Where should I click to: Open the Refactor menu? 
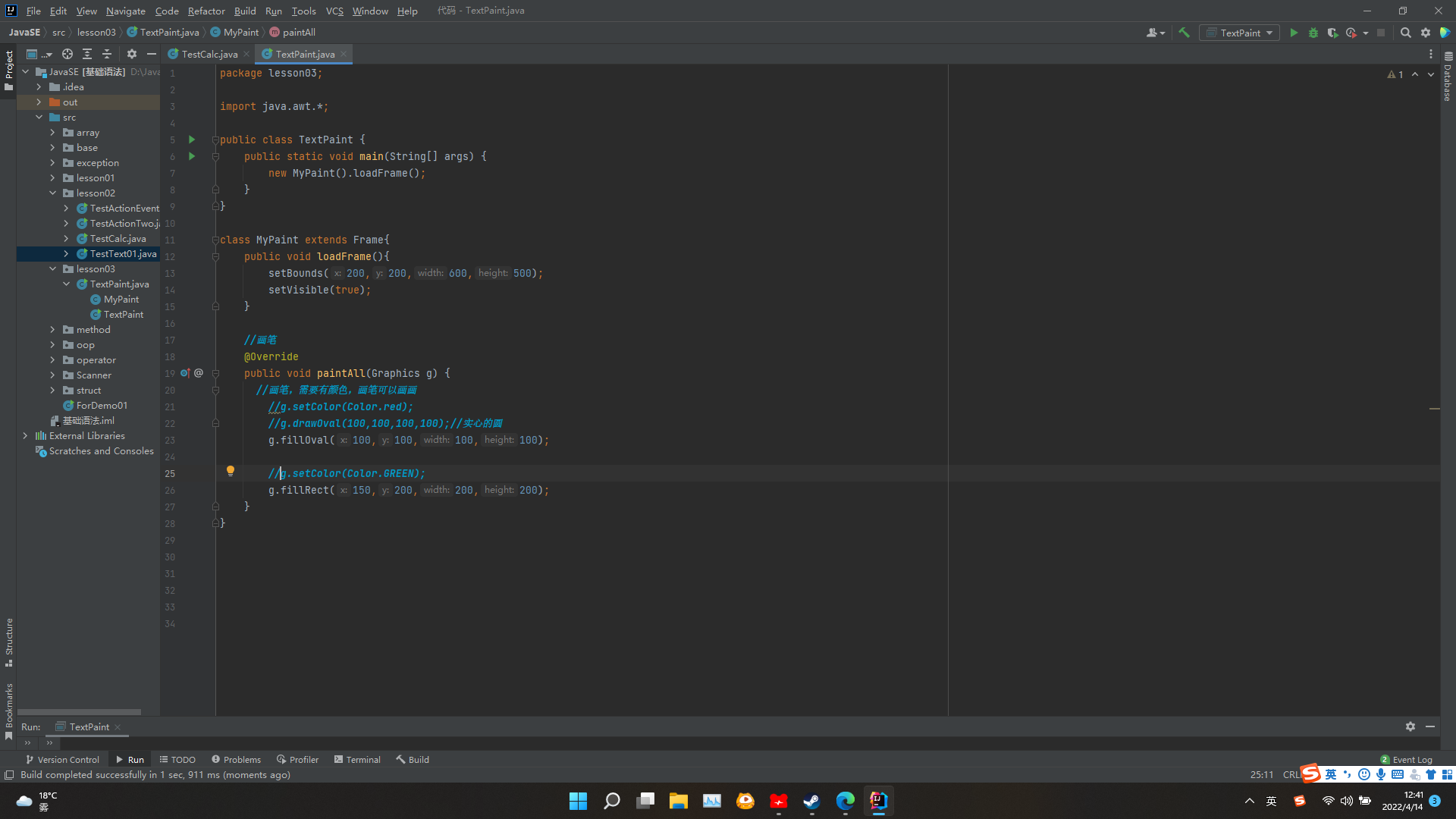206,11
